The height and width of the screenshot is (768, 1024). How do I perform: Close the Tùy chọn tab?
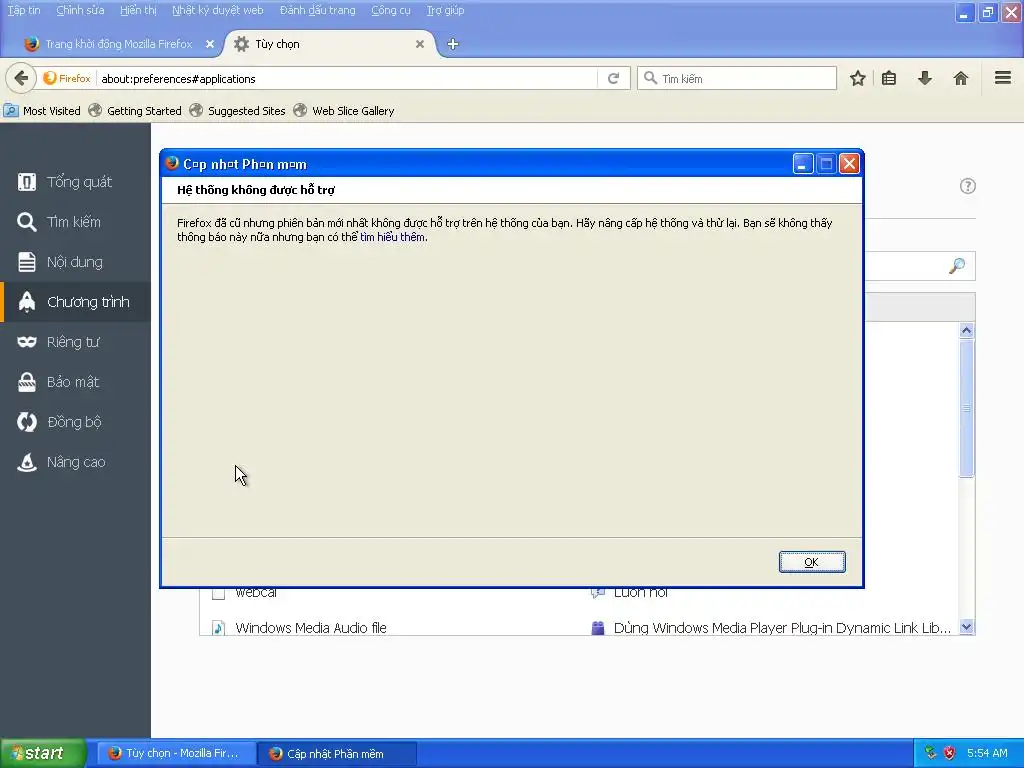pos(420,44)
